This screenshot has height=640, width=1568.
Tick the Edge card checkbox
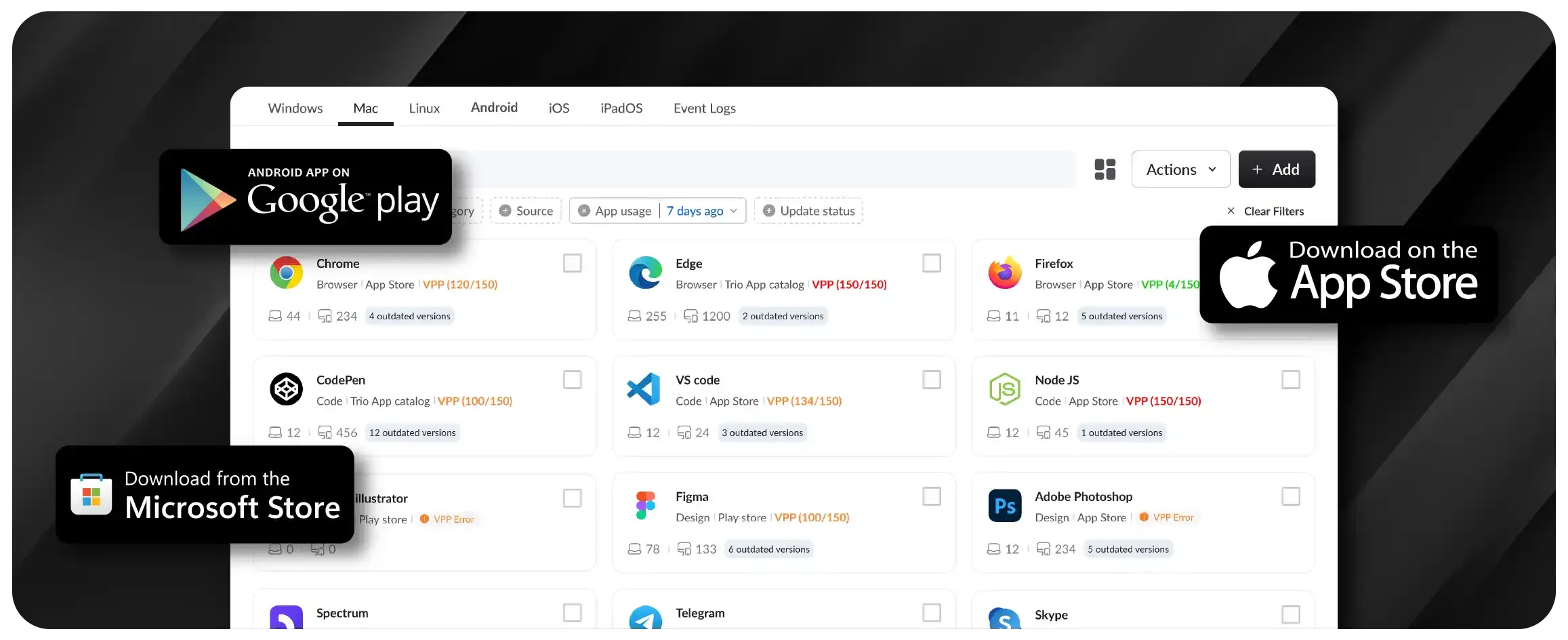[x=932, y=263]
